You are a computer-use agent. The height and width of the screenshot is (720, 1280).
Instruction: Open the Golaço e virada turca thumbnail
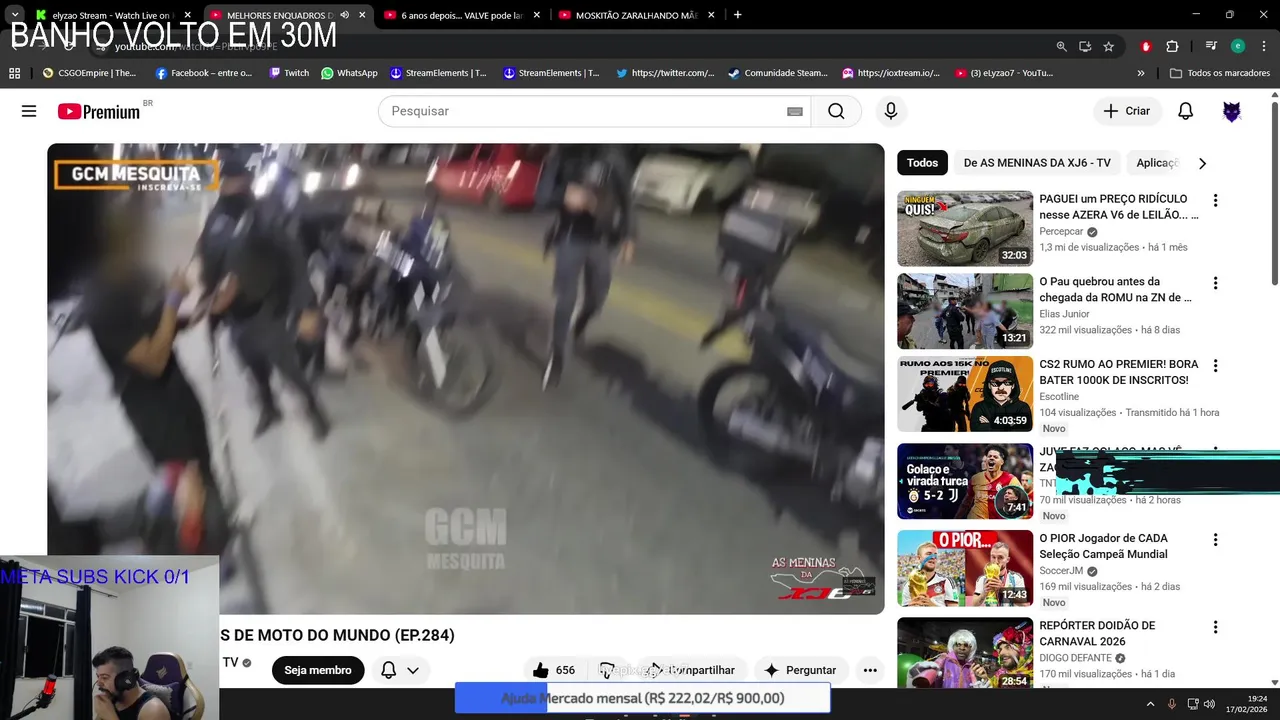(x=965, y=481)
